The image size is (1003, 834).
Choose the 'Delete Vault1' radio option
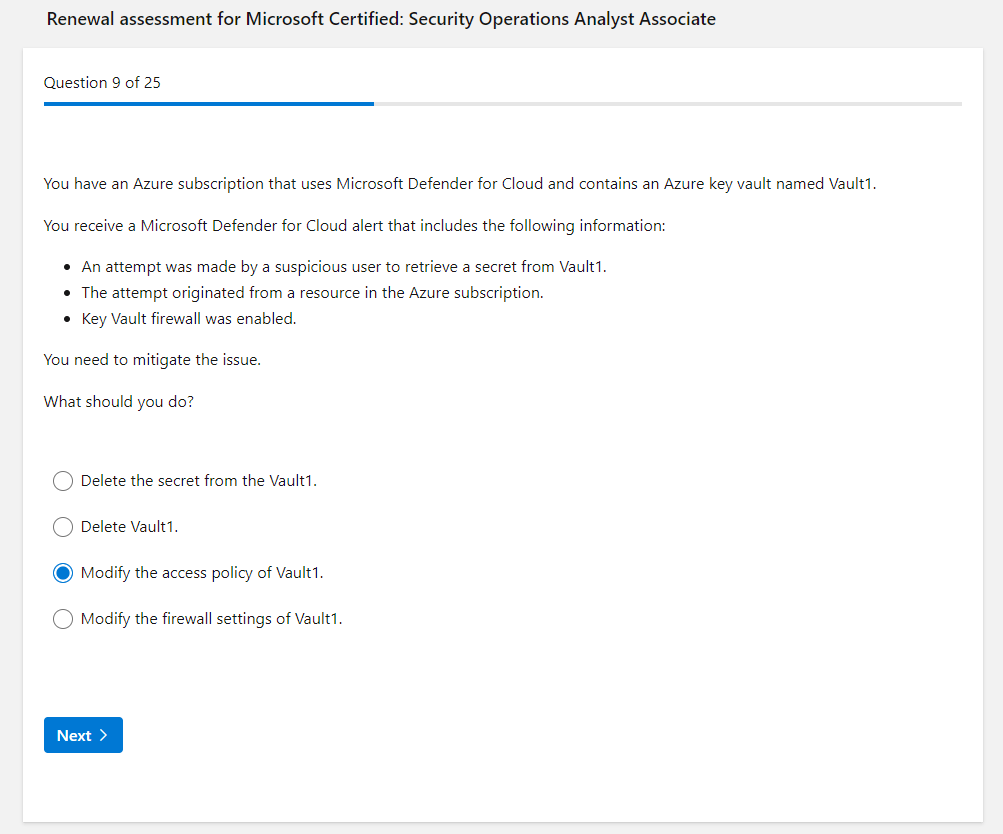[63, 527]
